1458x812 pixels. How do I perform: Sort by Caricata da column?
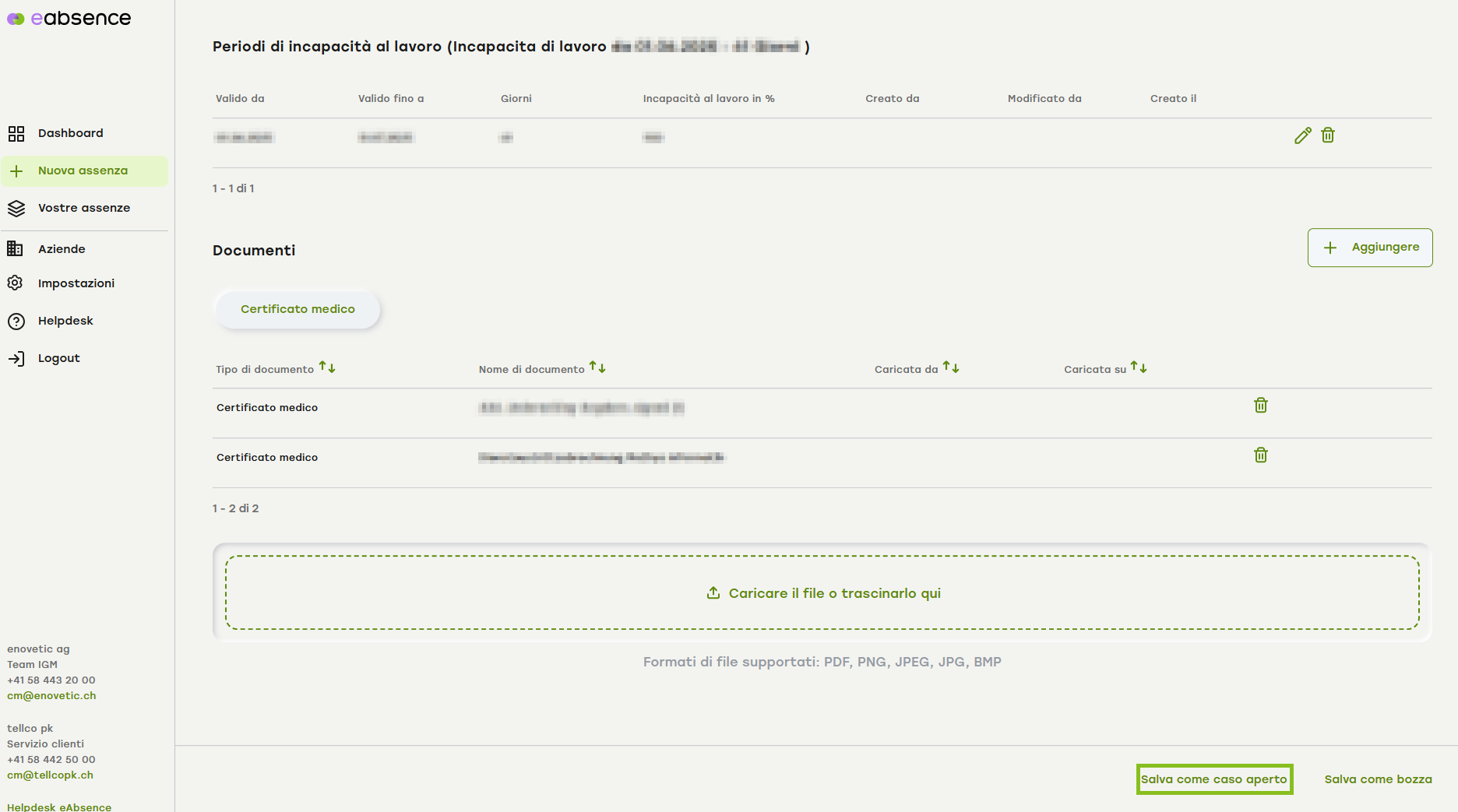coord(951,367)
